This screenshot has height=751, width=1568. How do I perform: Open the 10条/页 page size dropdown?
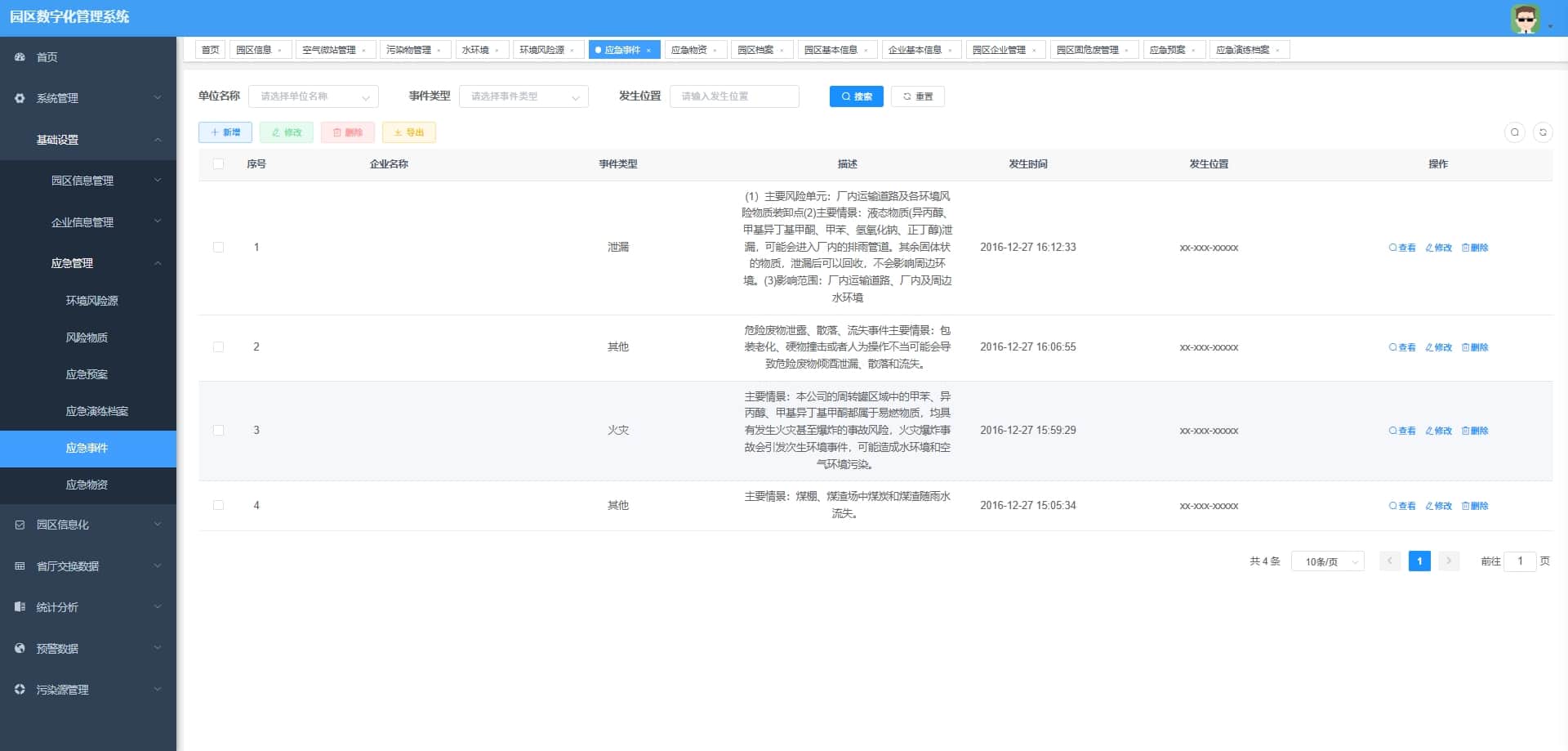(x=1327, y=561)
